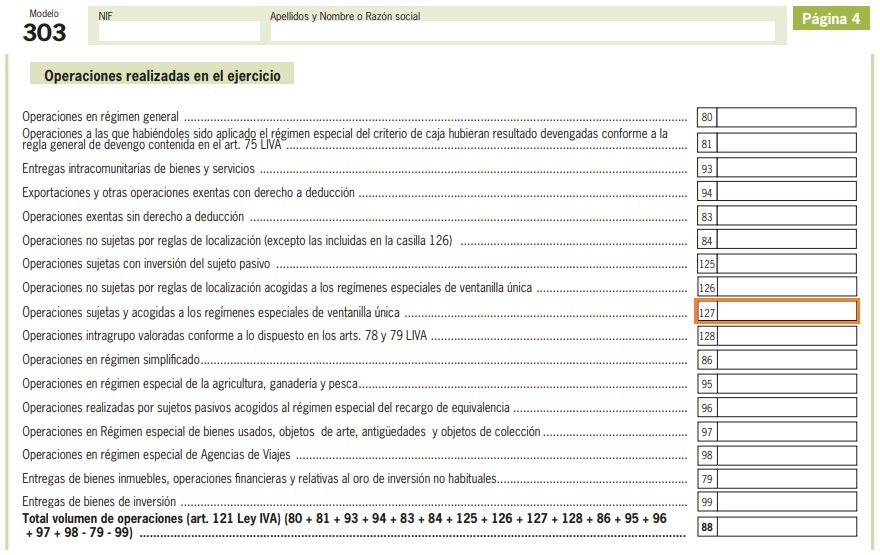Viewport: 880px width, 555px height.
Task: Click box 84 for no sujetas por localización
Action: tap(786, 240)
